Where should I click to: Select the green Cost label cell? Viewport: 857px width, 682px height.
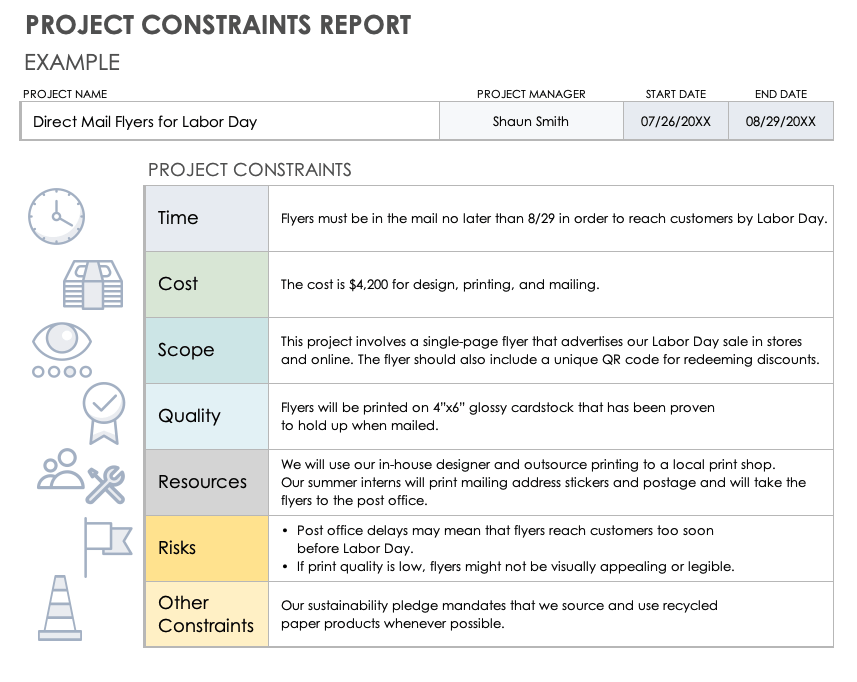click(207, 284)
